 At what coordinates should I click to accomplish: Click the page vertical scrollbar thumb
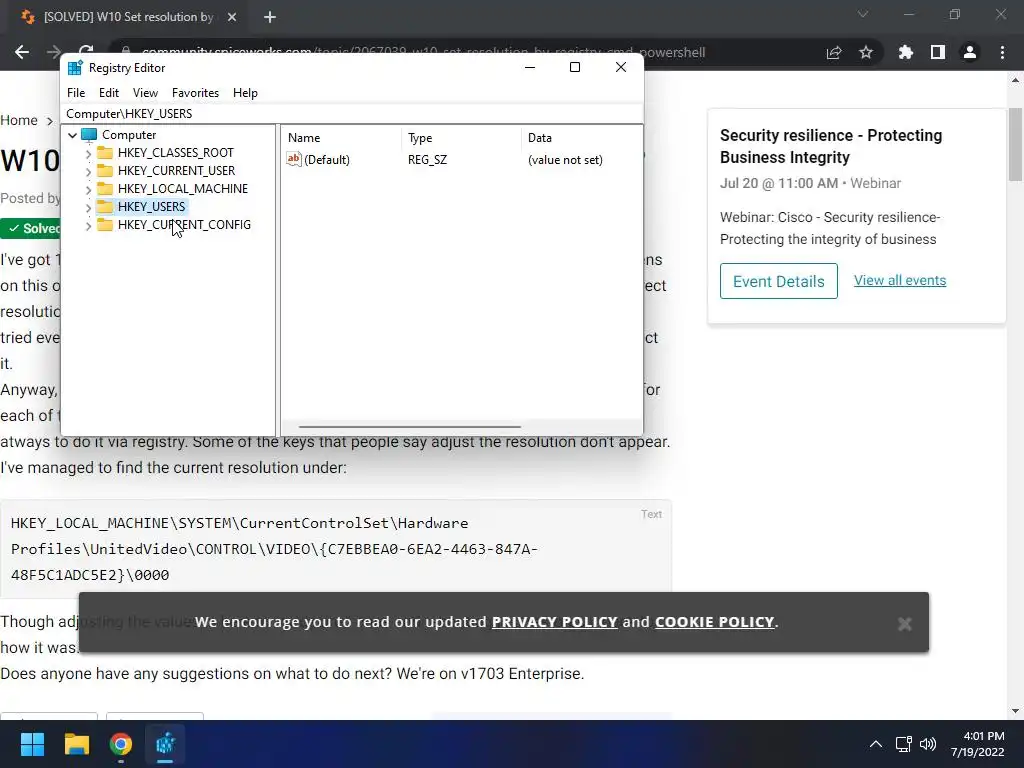coord(1015,145)
